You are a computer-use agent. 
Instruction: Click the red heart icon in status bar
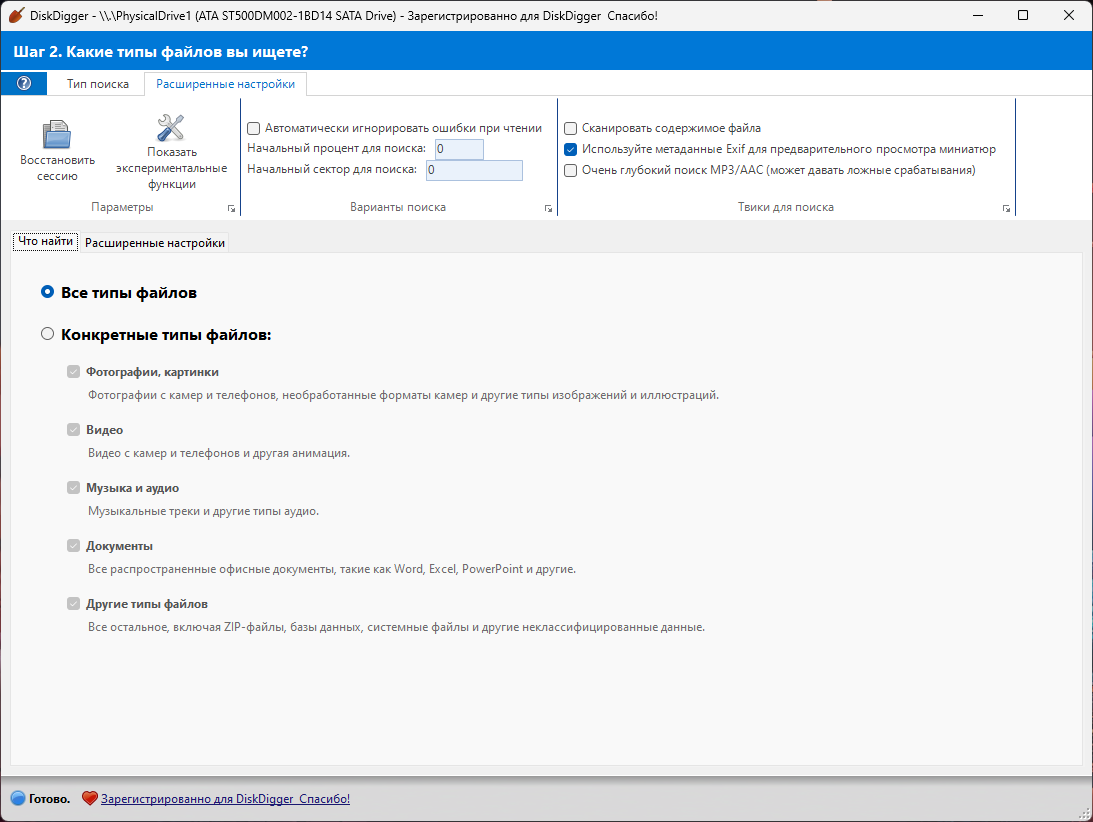pyautogui.click(x=89, y=798)
